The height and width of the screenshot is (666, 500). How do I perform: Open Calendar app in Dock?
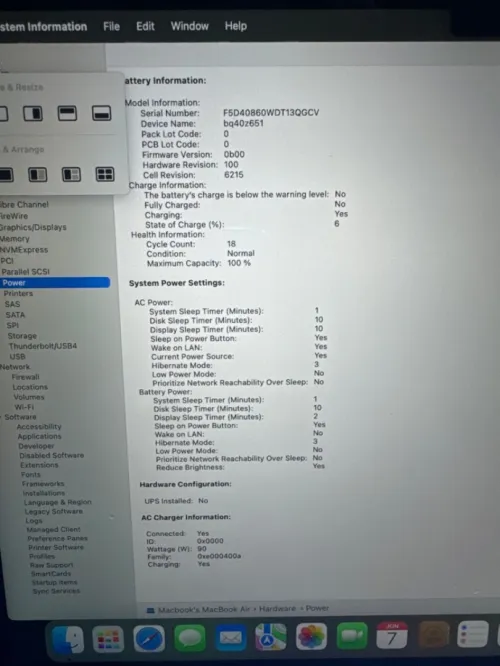[x=392, y=636]
